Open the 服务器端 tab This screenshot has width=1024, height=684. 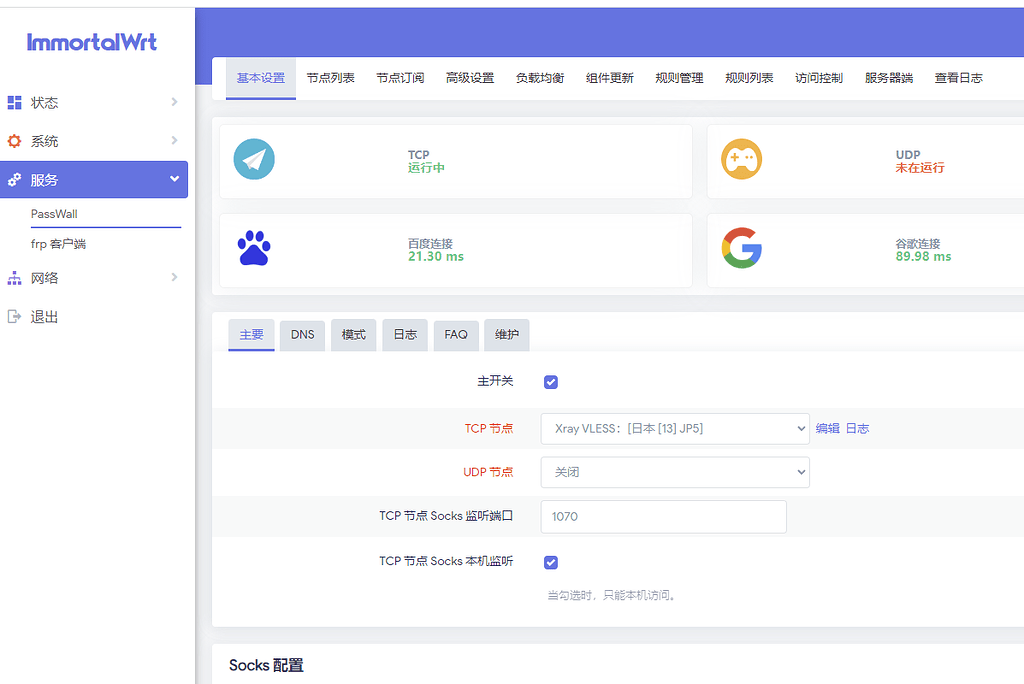(889, 78)
